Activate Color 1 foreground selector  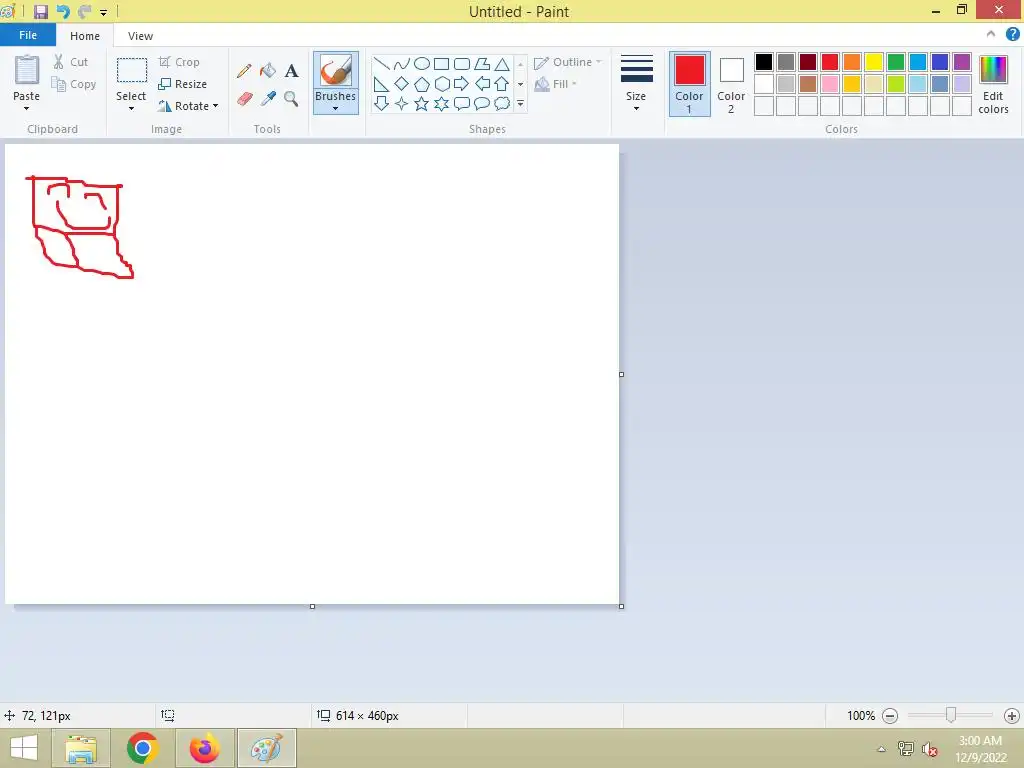tap(690, 84)
